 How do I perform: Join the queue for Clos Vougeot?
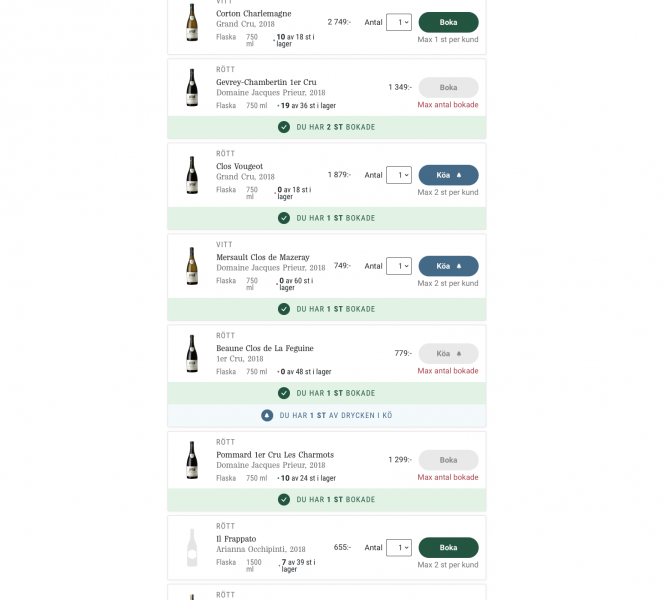pos(448,175)
